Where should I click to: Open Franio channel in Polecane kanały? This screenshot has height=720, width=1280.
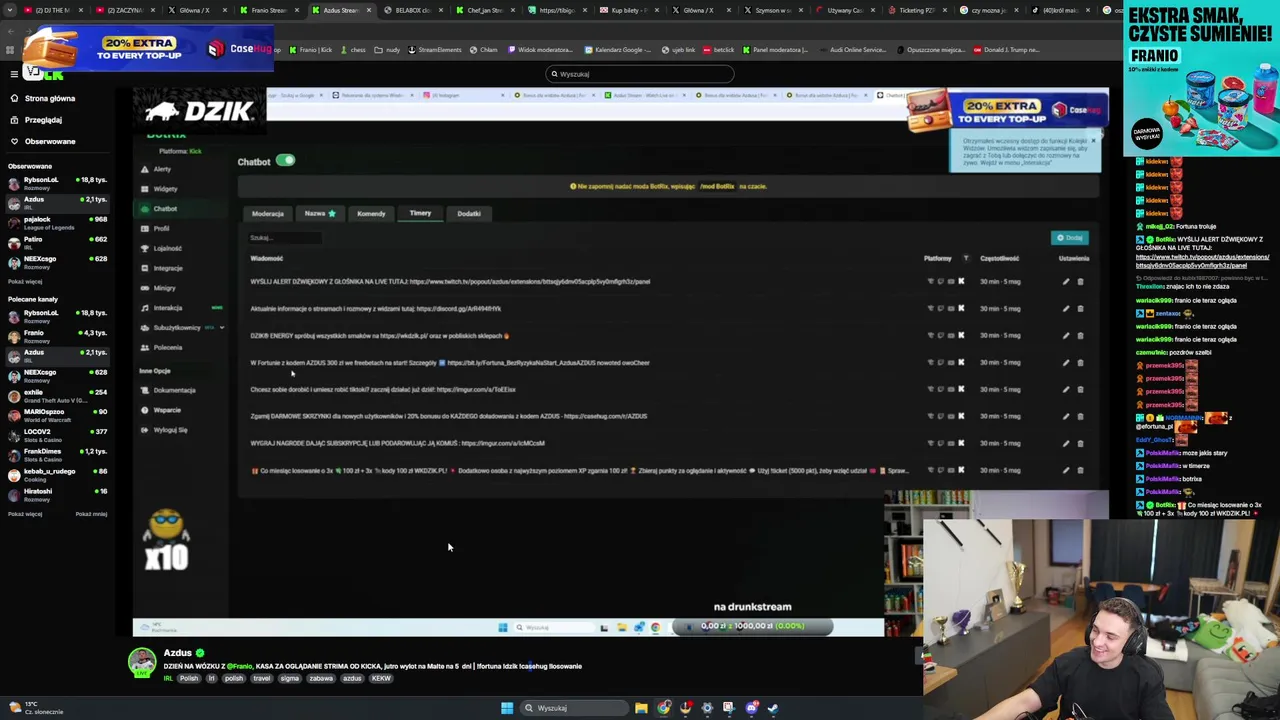[x=58, y=336]
